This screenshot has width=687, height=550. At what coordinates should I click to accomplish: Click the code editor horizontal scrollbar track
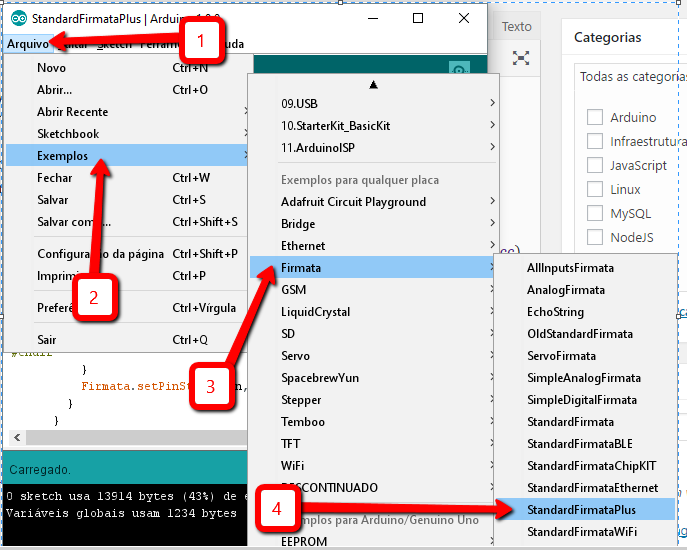click(x=137, y=437)
